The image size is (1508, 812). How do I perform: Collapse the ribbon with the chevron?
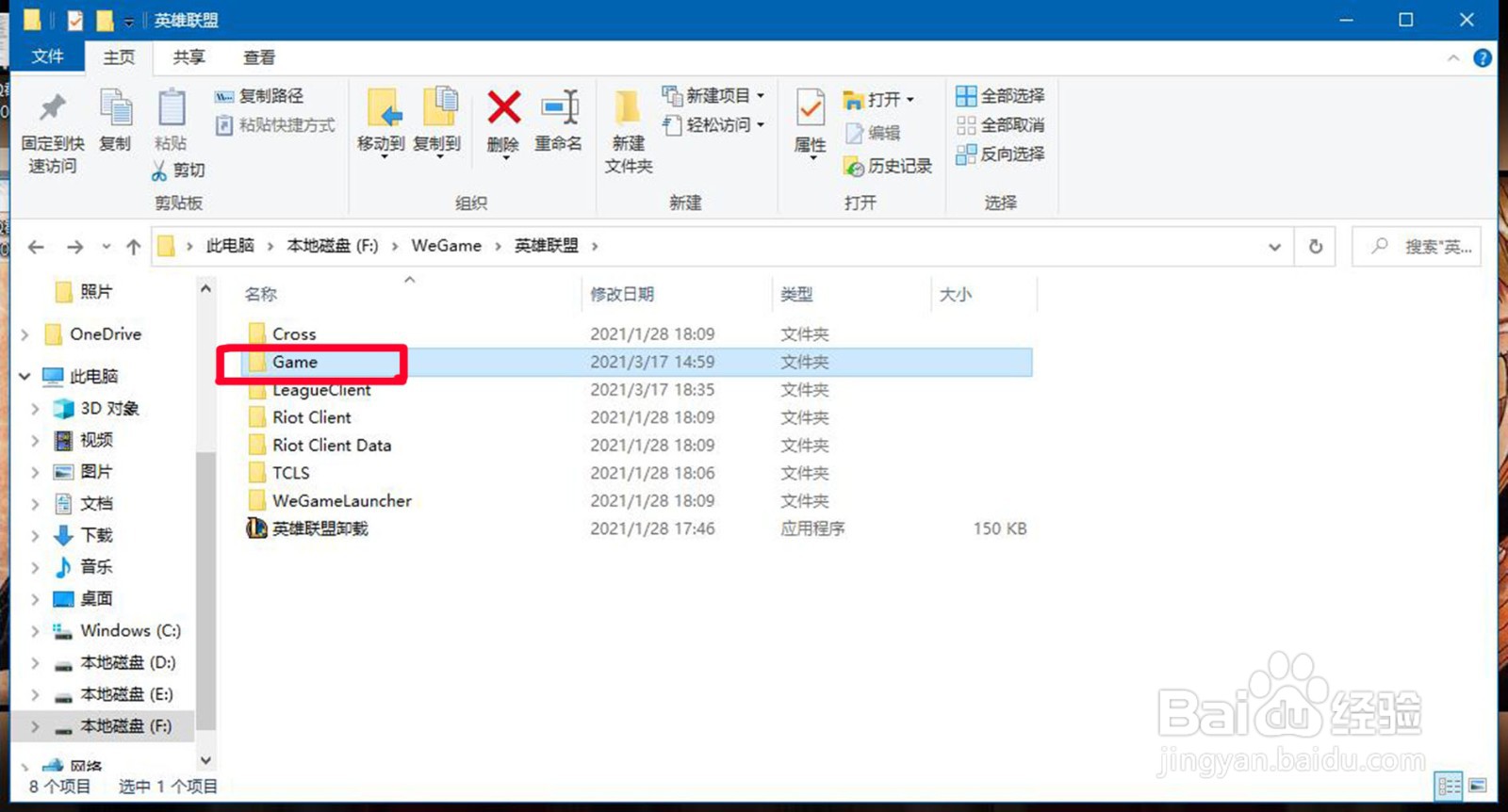coord(1453,58)
